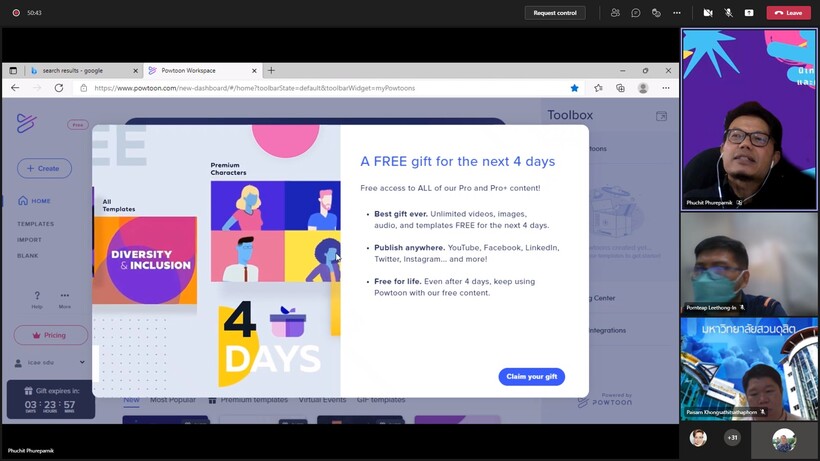The width and height of the screenshot is (820, 461).
Task: Select the Premium templates tab
Action: coord(248,400)
